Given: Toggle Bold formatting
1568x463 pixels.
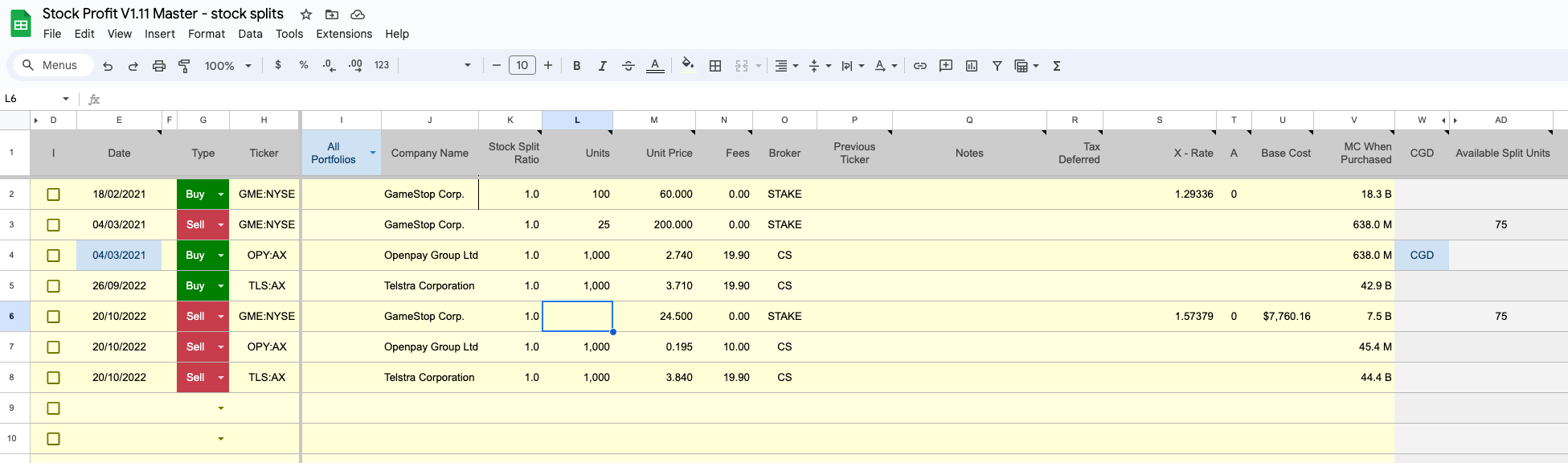Looking at the screenshot, I should (x=576, y=66).
